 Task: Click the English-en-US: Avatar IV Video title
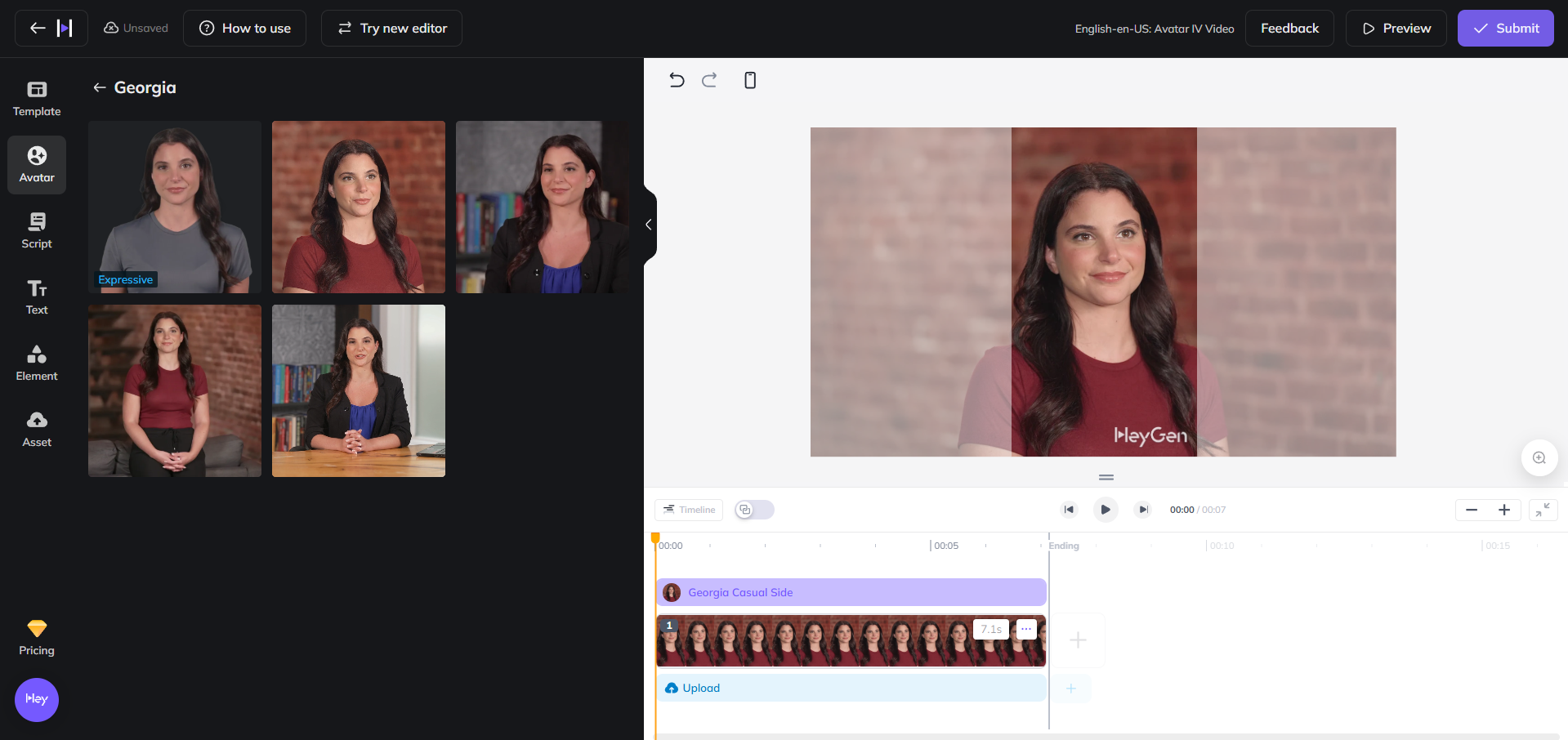(1154, 29)
